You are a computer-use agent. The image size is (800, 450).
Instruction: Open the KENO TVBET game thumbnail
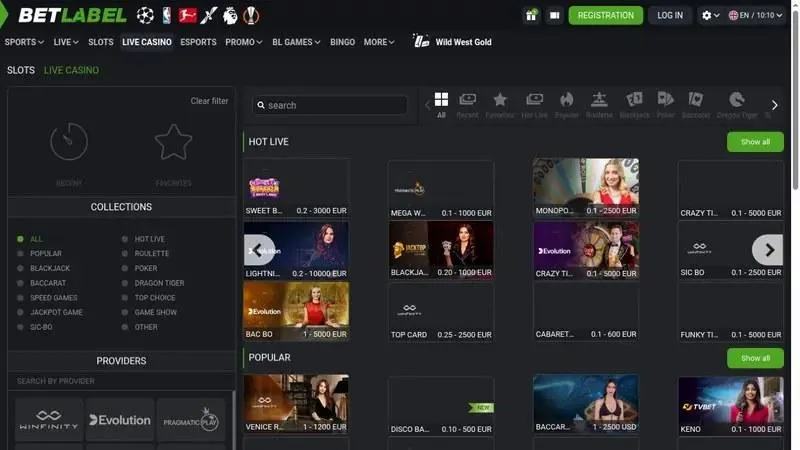731,406
